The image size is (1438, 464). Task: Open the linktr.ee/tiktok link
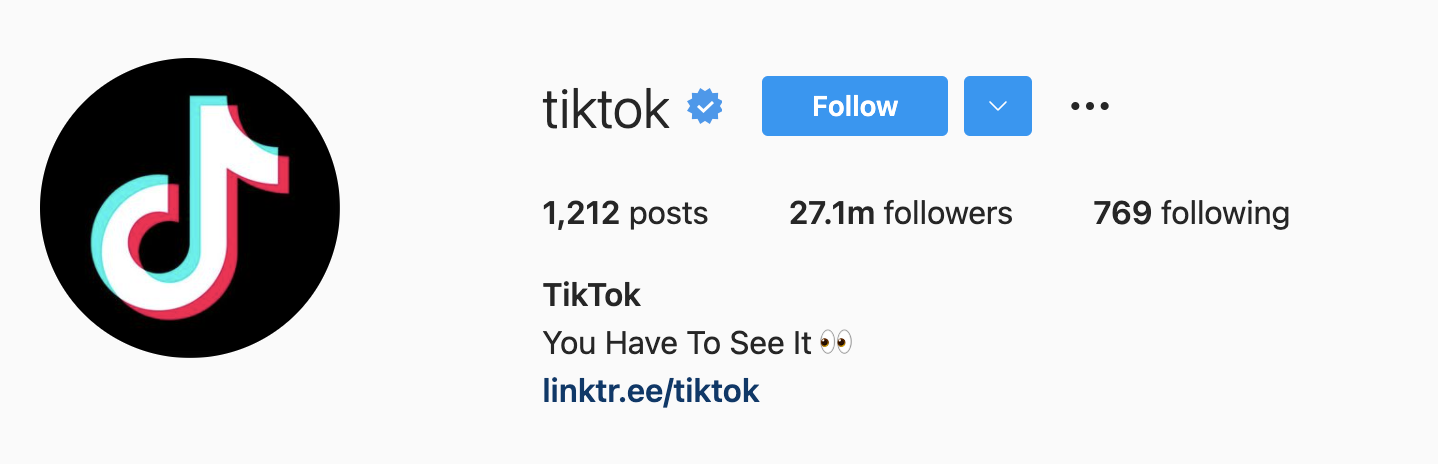click(x=651, y=390)
